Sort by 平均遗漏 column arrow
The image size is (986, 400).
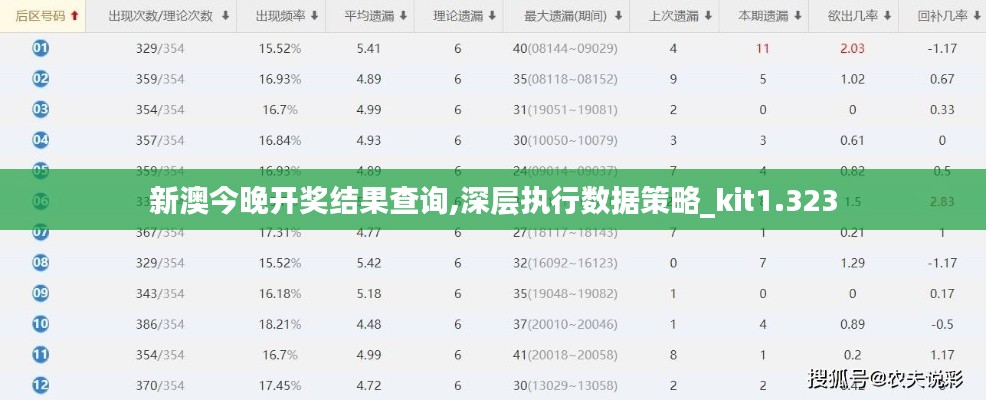click(x=401, y=16)
